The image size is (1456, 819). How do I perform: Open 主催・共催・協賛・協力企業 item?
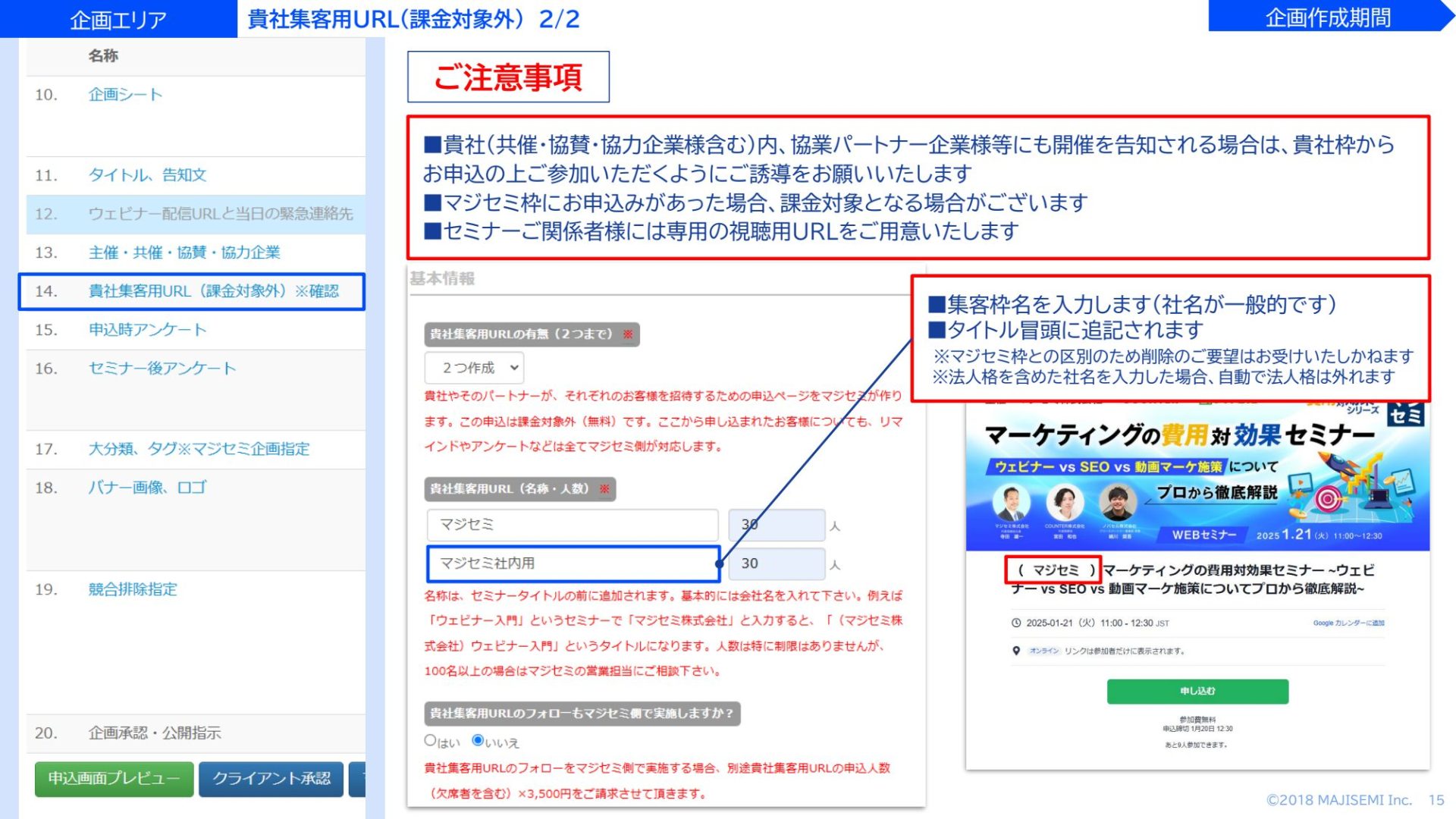point(184,253)
